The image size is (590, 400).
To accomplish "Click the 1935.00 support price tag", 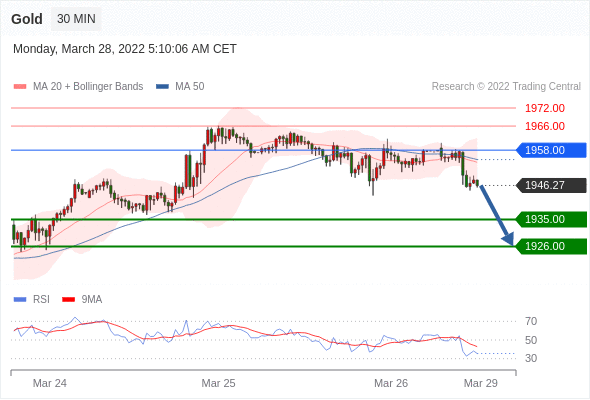I will [551, 219].
